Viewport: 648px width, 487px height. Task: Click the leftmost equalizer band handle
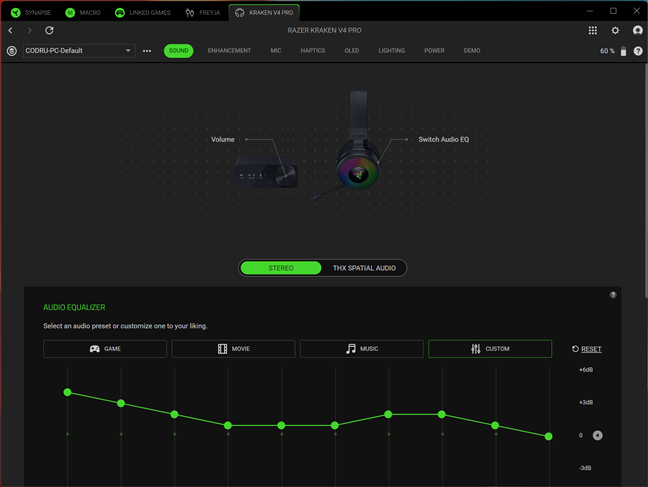click(68, 392)
